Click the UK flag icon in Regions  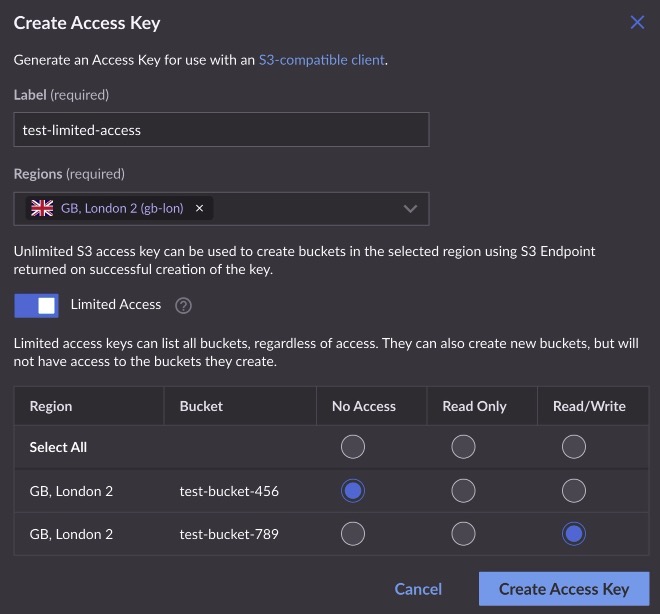42,208
